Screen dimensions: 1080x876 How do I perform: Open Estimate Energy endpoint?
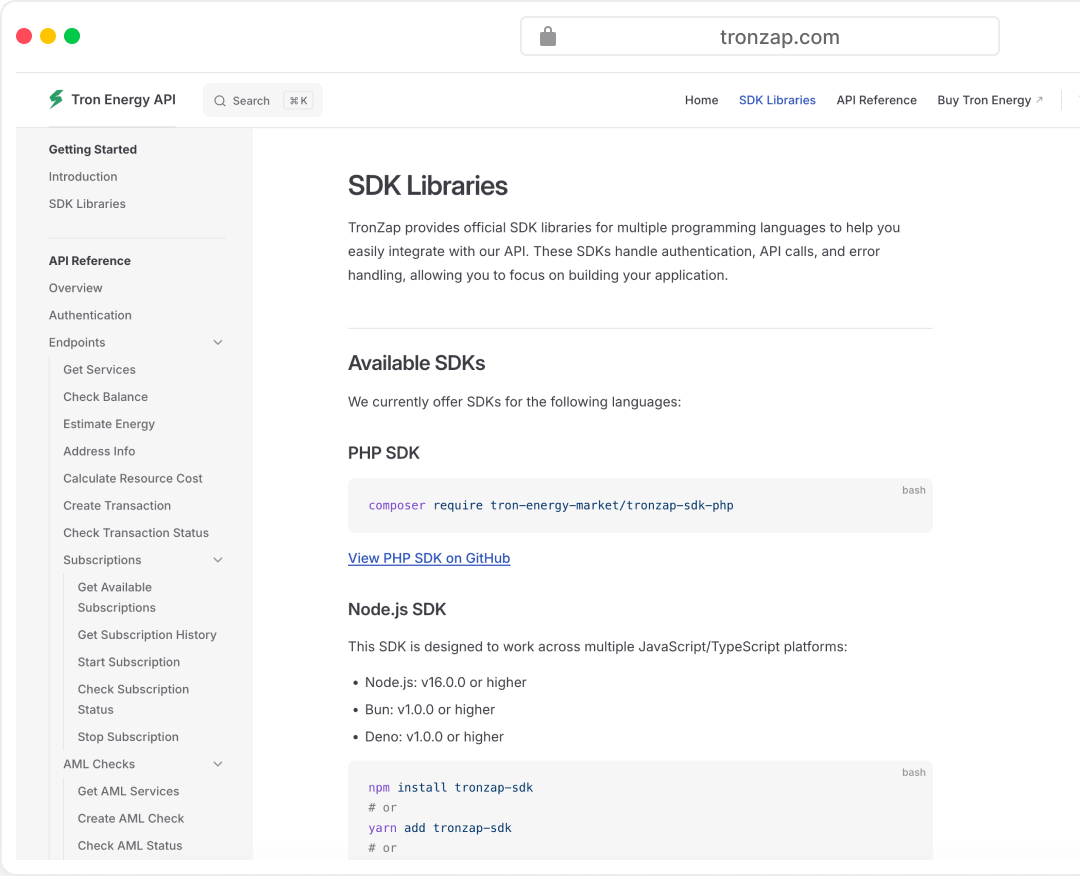109,424
